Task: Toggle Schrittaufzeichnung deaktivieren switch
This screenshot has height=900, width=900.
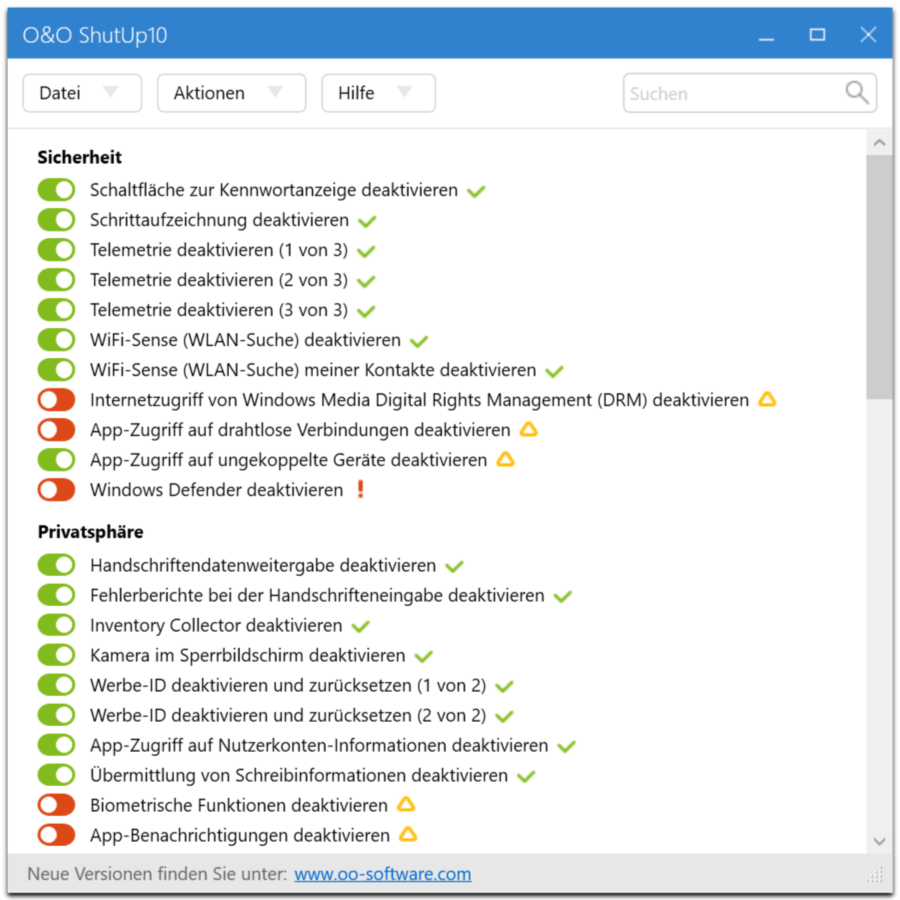Action: coord(56,220)
